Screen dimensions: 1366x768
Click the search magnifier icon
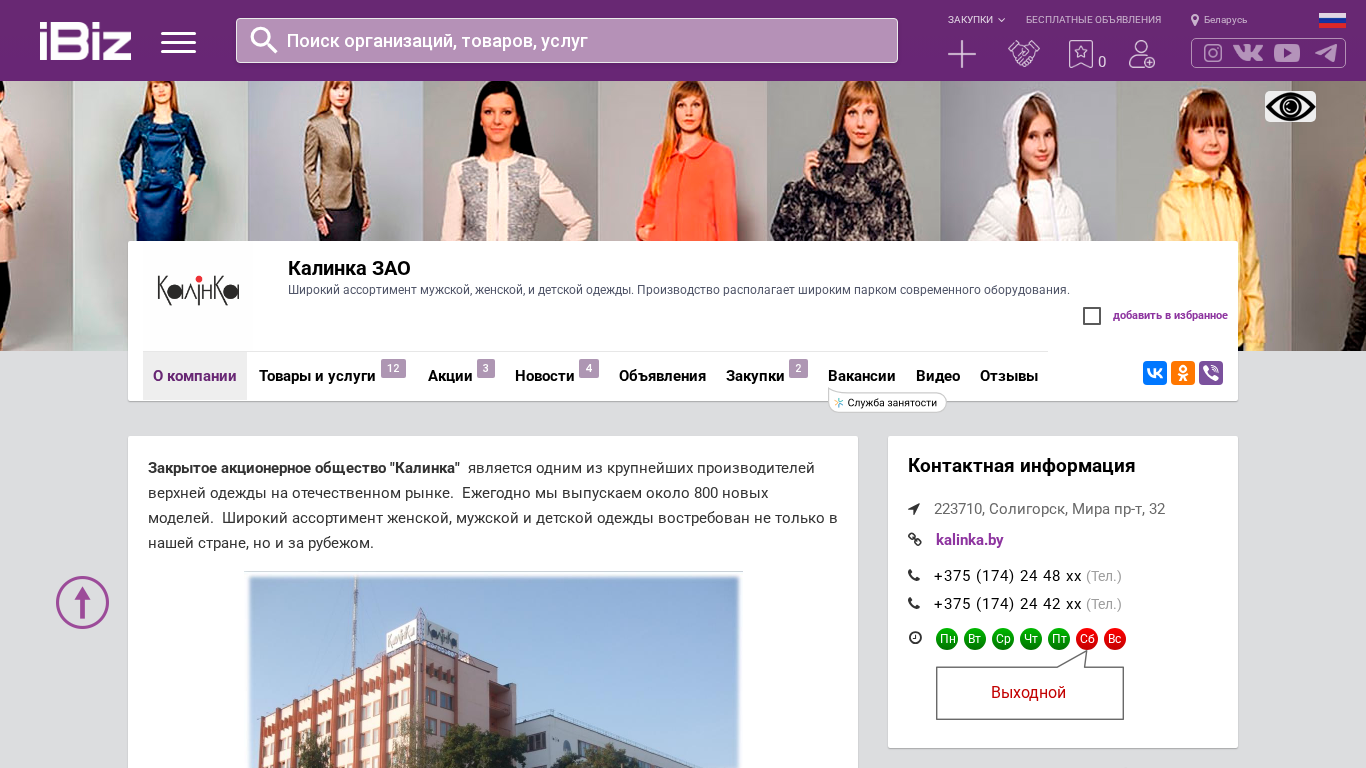click(263, 40)
